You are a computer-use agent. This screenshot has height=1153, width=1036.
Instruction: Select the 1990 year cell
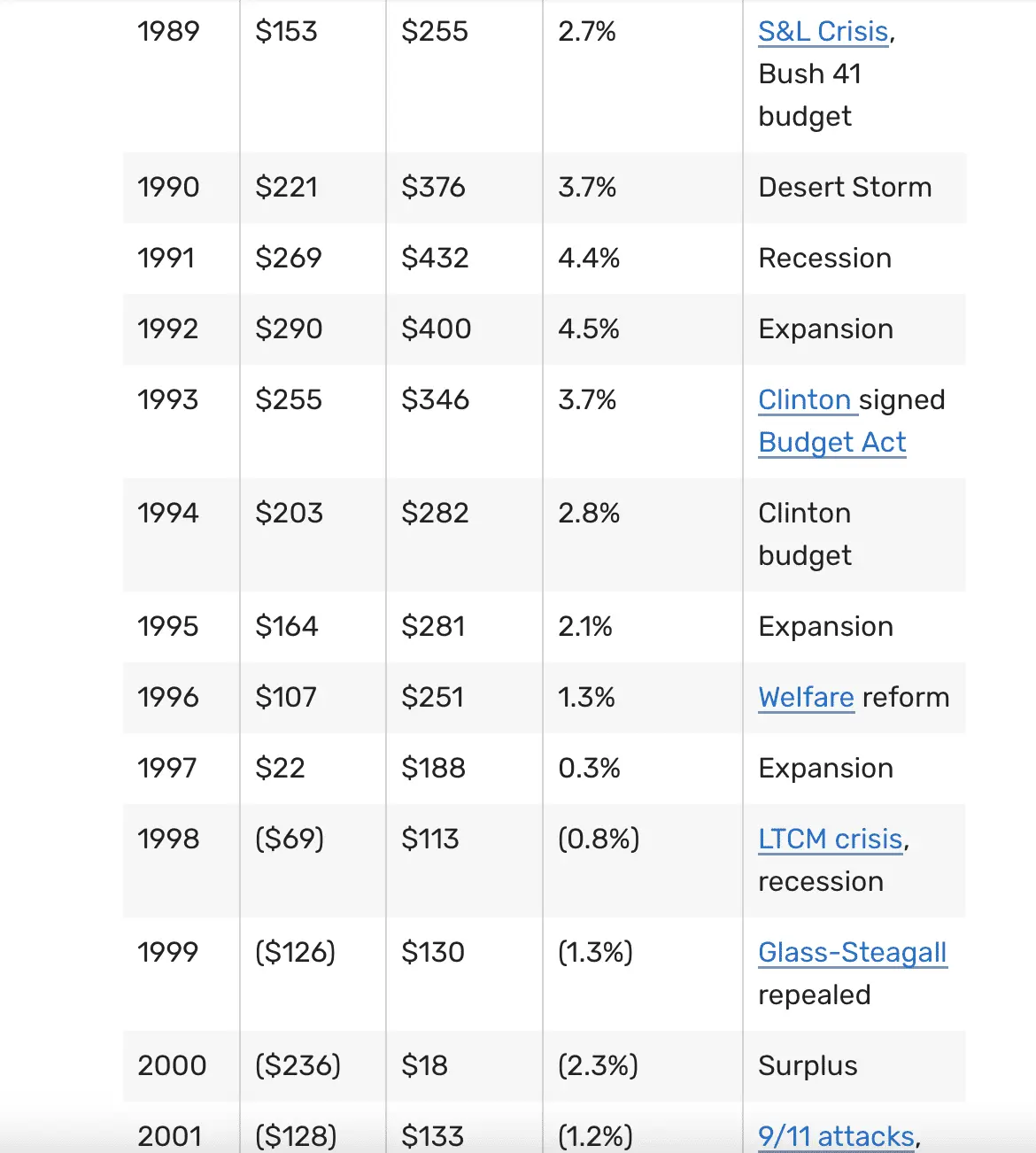pyautogui.click(x=168, y=188)
